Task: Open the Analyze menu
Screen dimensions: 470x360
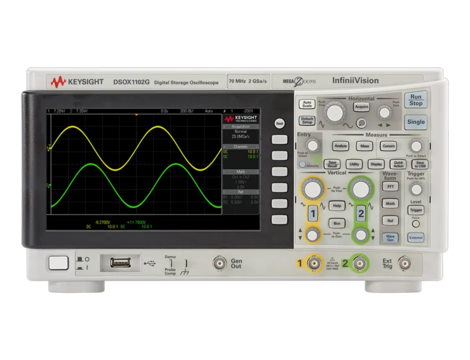Action: (340, 146)
